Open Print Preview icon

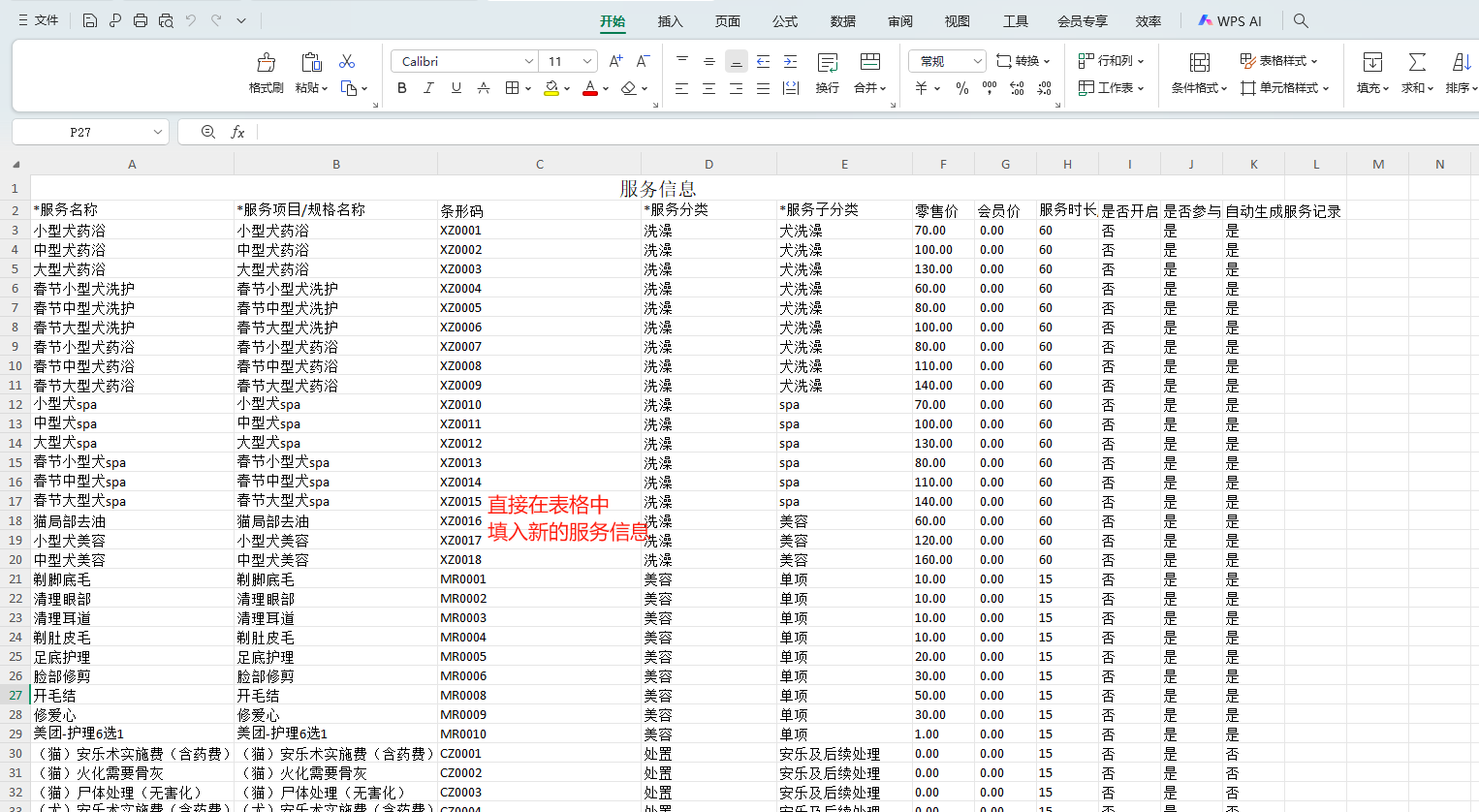coord(166,20)
